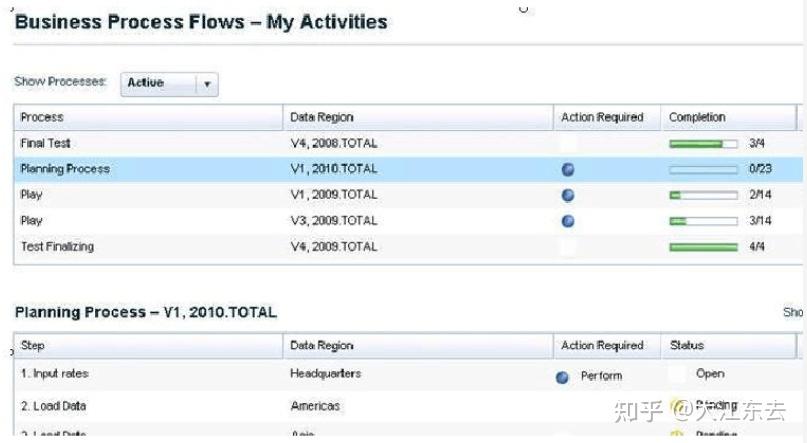Click the Completion column header
Viewport: 807px width, 443px height.
point(697,117)
